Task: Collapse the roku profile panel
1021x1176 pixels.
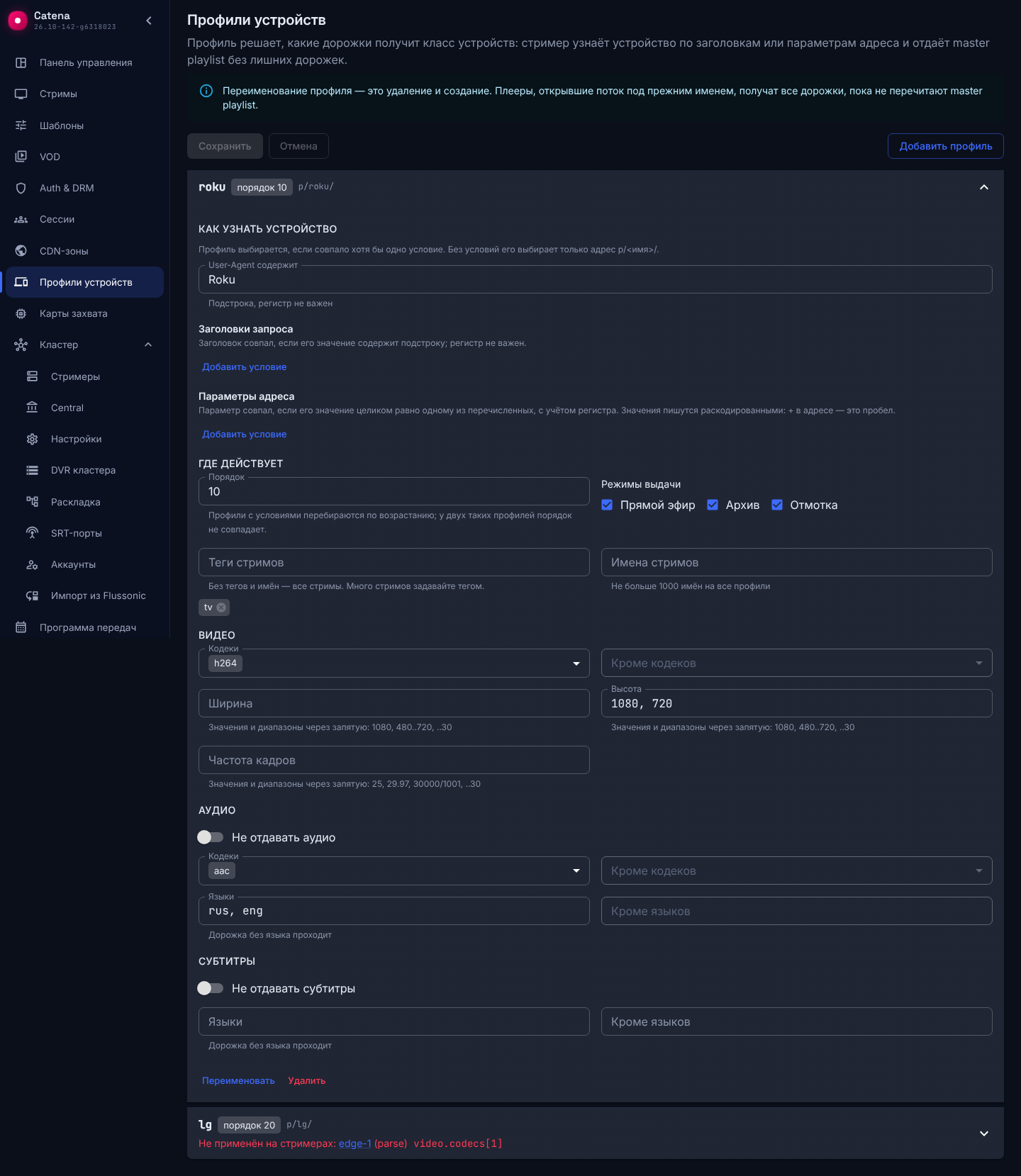Action: [x=984, y=187]
